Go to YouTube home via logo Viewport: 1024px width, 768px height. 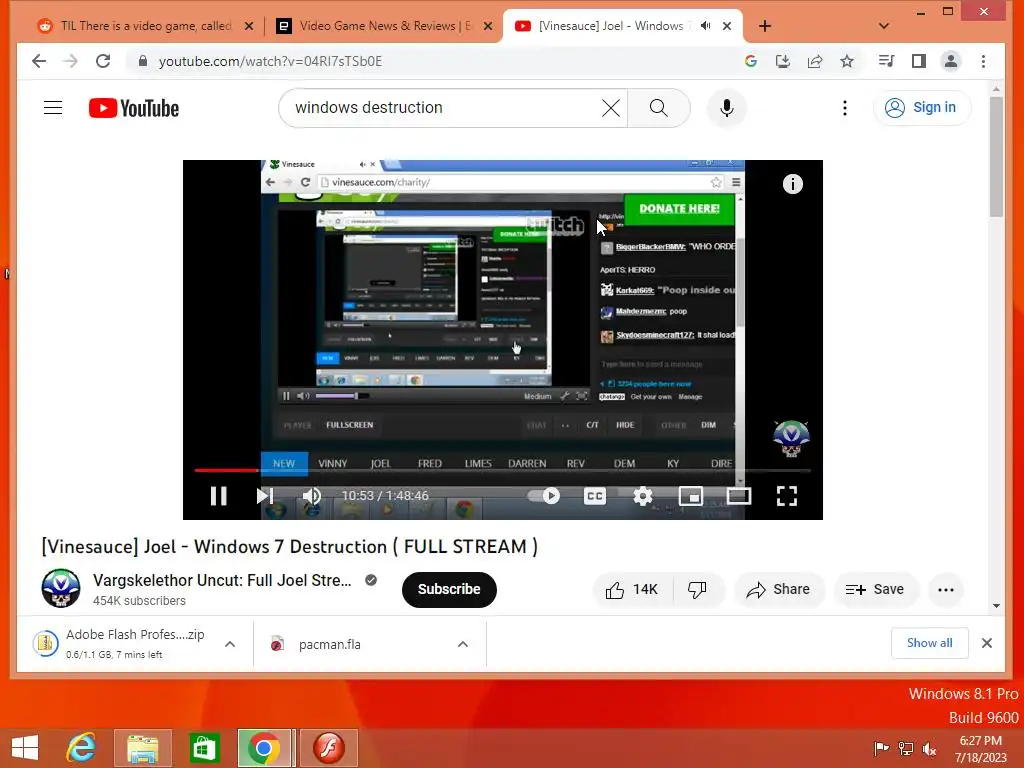pos(134,108)
